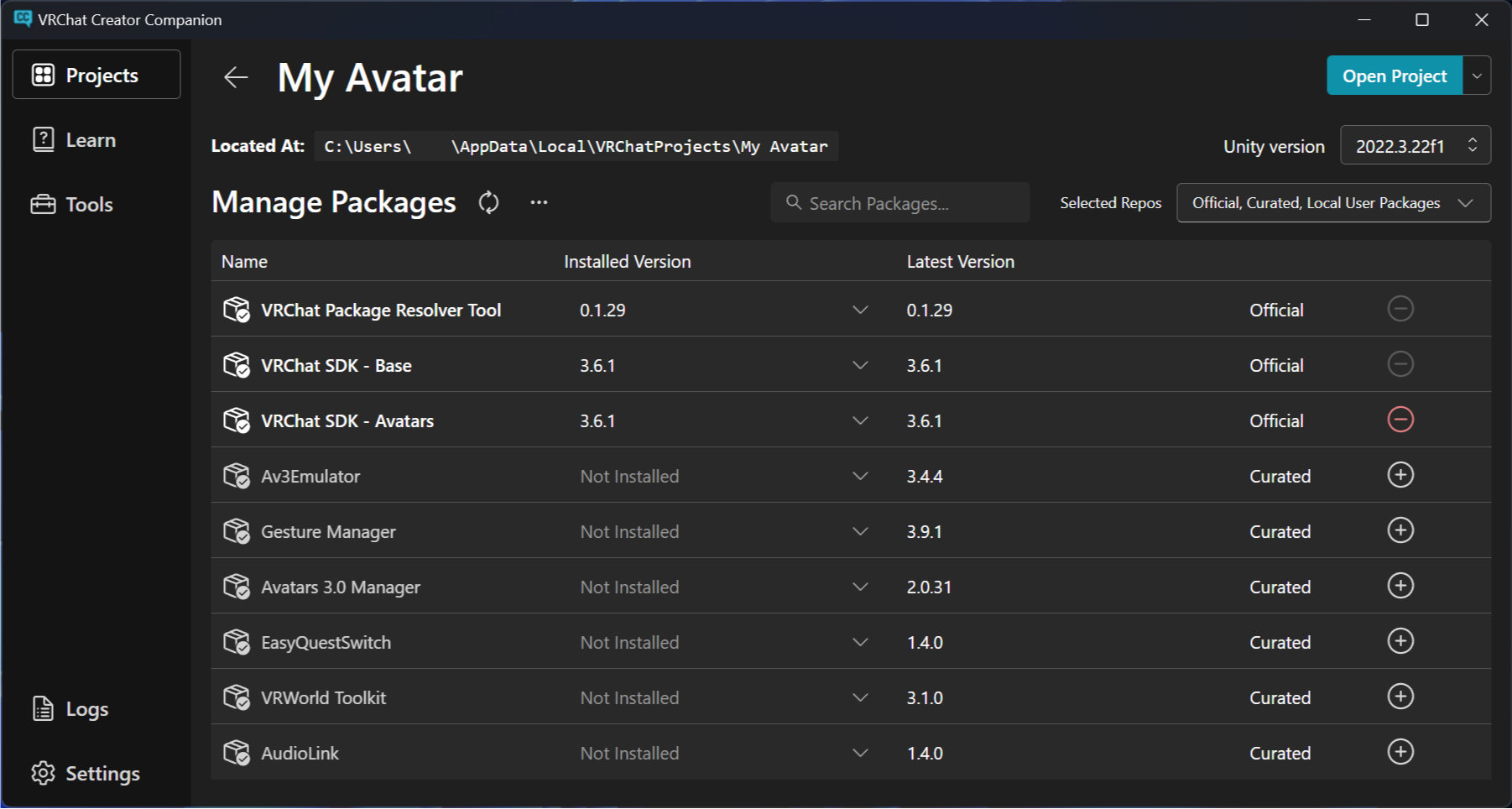Click the Unity version label

[1274, 146]
